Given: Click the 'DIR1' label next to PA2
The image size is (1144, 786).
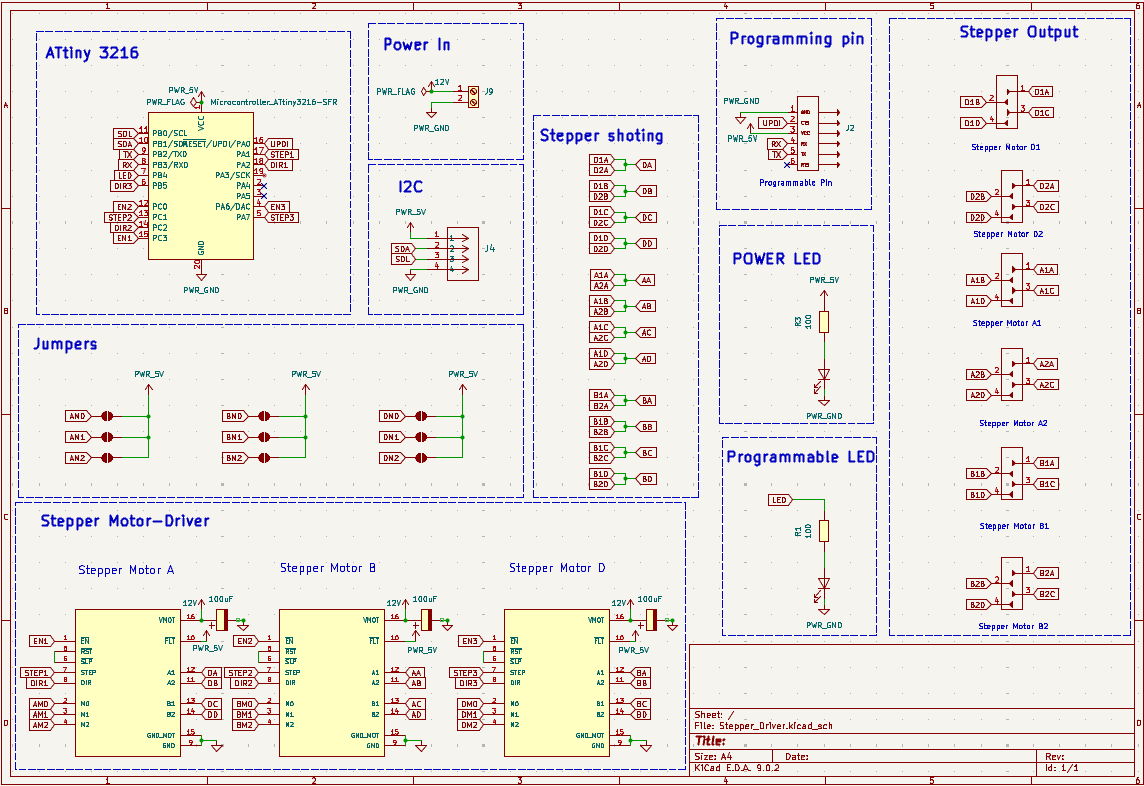Looking at the screenshot, I should 280,165.
